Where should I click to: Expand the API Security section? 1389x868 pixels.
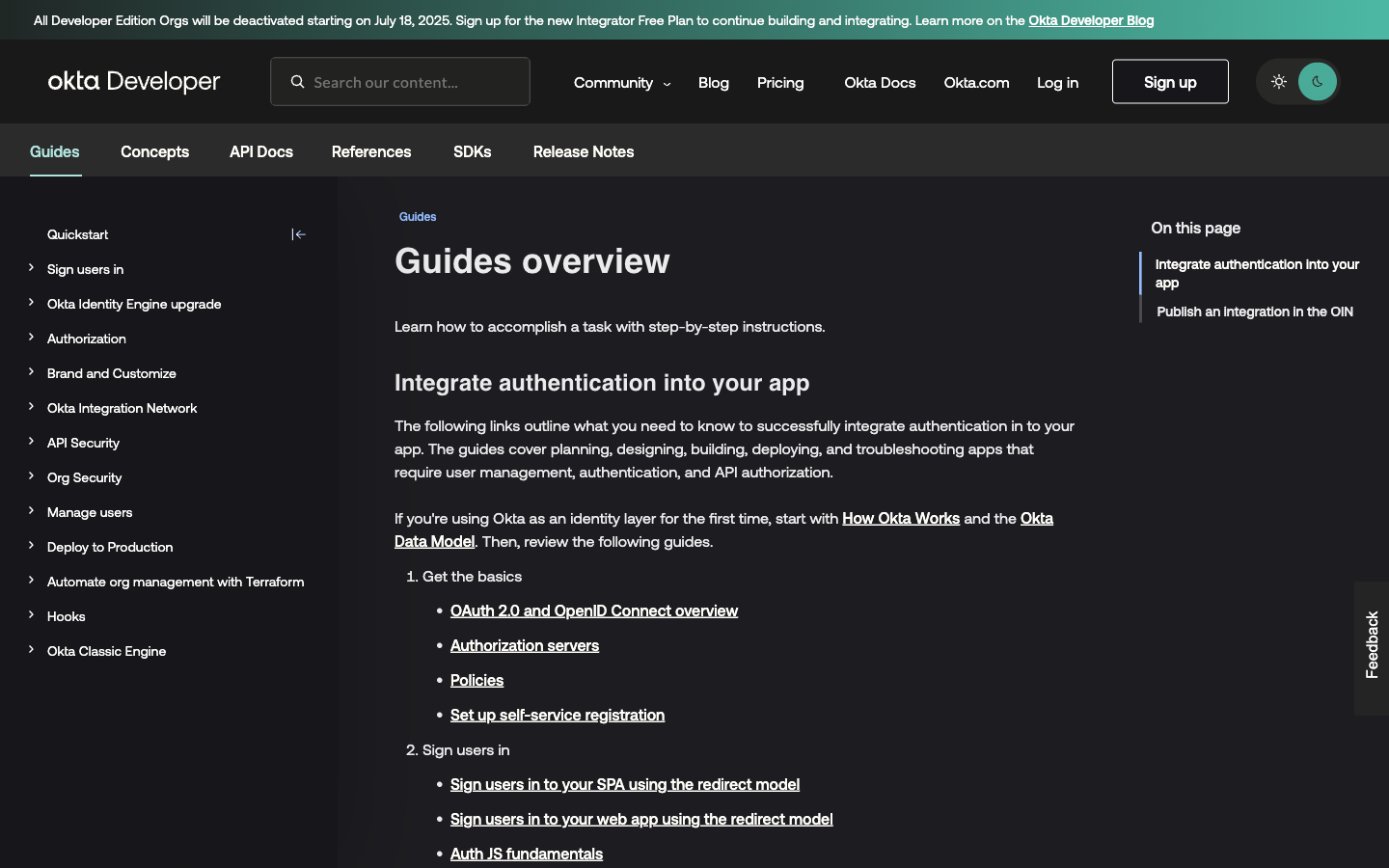[31, 442]
